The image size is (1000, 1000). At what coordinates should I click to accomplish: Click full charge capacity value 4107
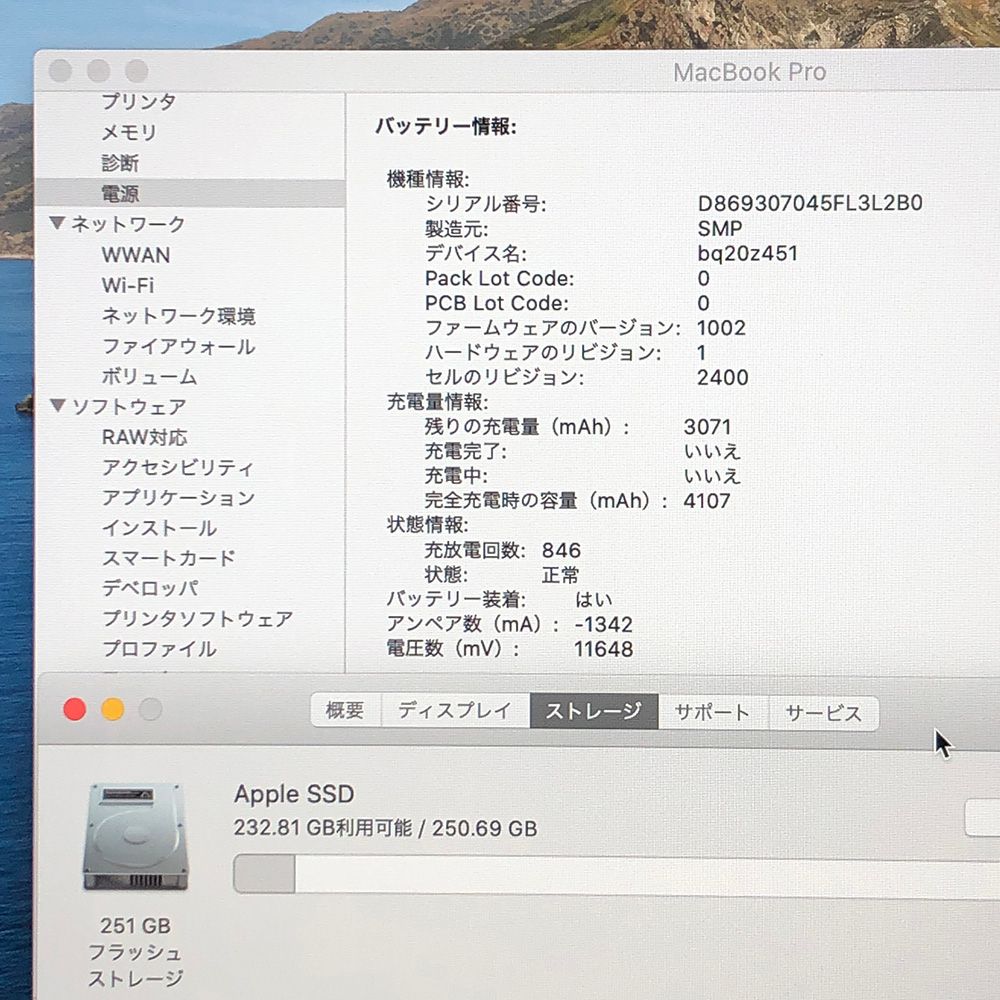[x=707, y=501]
